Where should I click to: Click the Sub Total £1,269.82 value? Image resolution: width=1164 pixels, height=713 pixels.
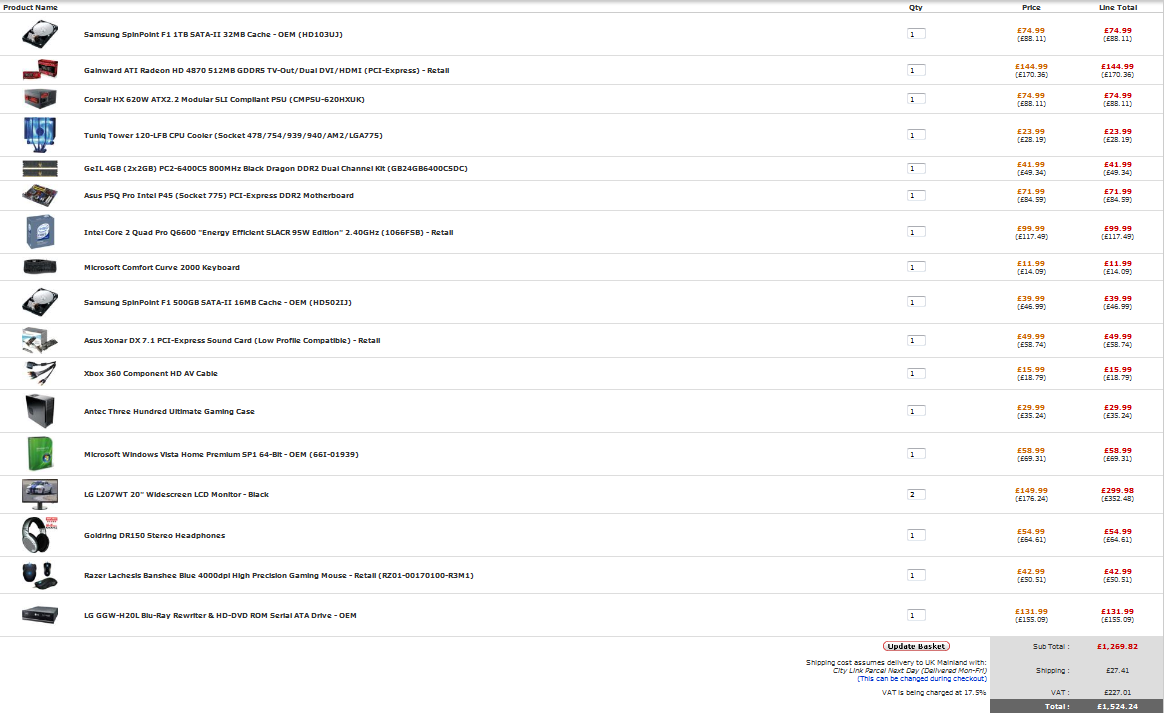click(1117, 647)
